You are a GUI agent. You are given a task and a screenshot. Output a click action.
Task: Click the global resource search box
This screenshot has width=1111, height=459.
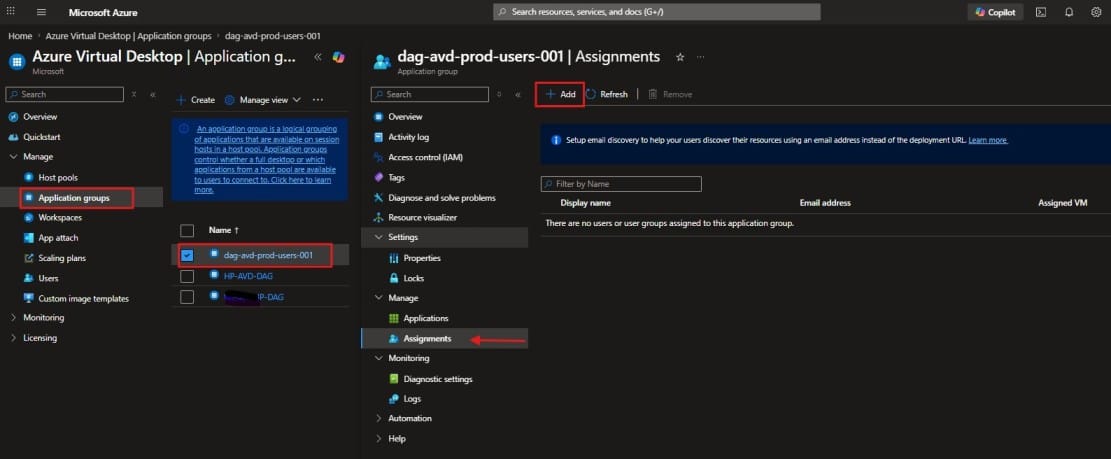[x=656, y=12]
